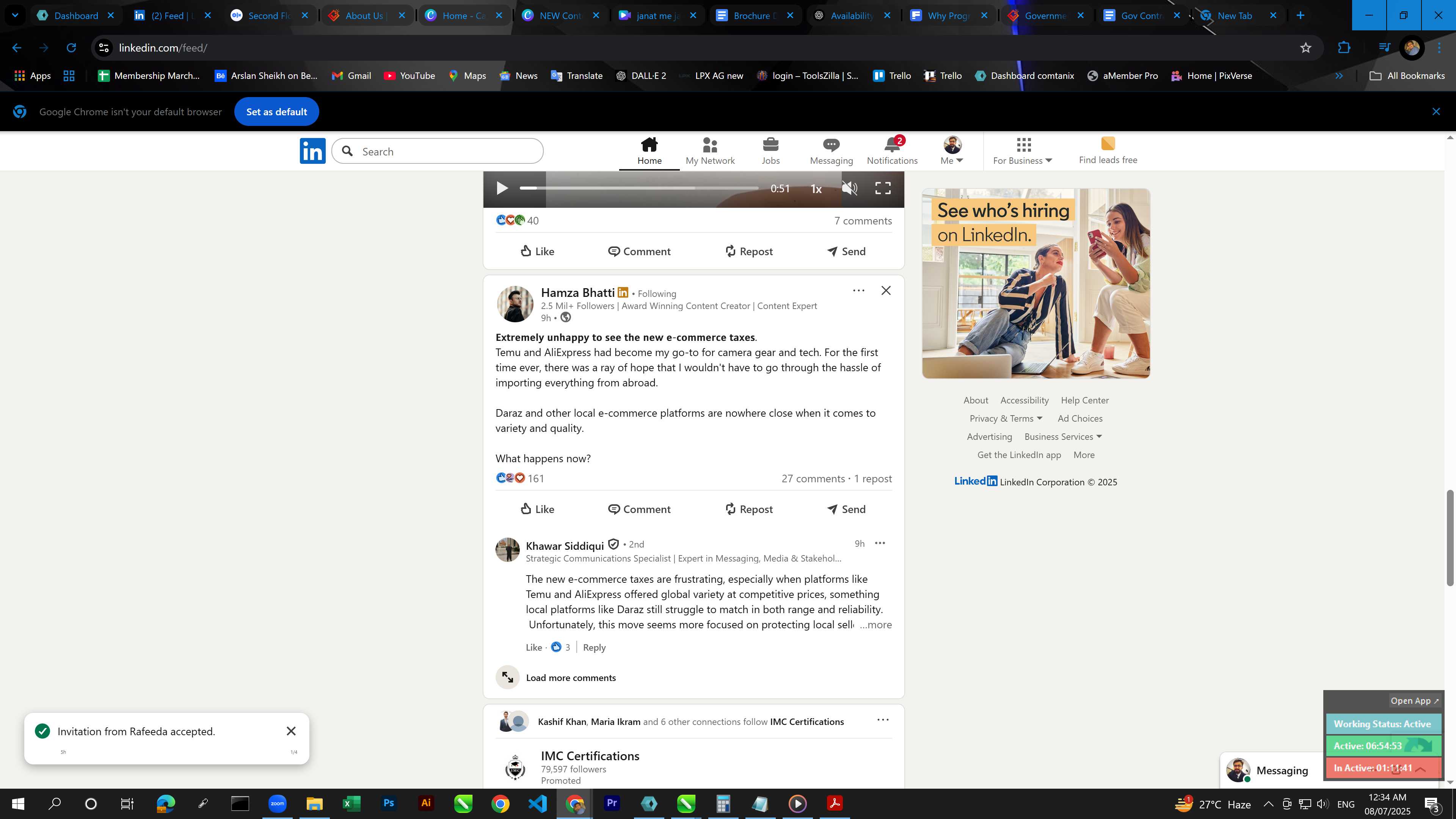Open Help Center link

pyautogui.click(x=1085, y=401)
